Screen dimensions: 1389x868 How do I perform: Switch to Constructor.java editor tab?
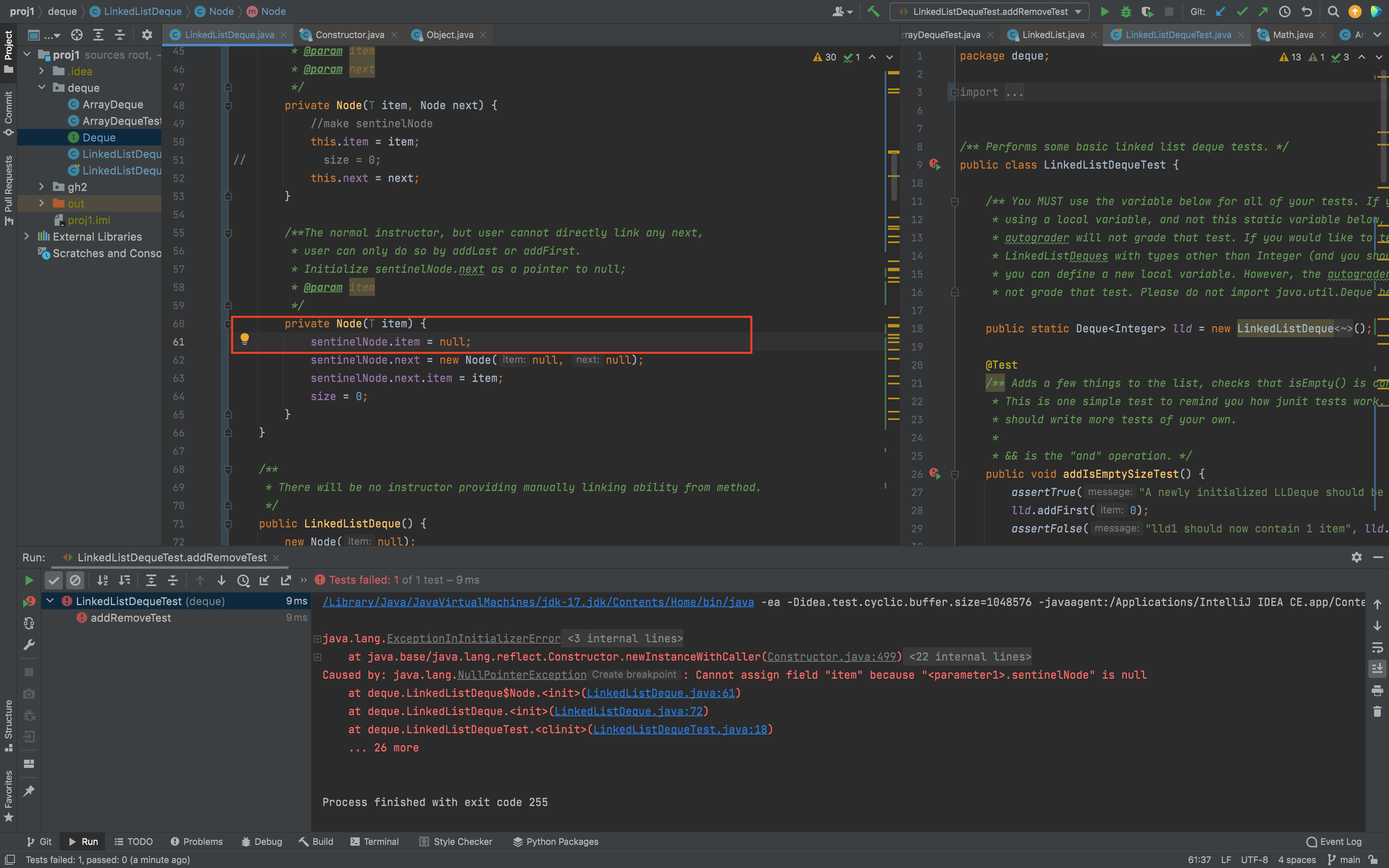pos(350,35)
